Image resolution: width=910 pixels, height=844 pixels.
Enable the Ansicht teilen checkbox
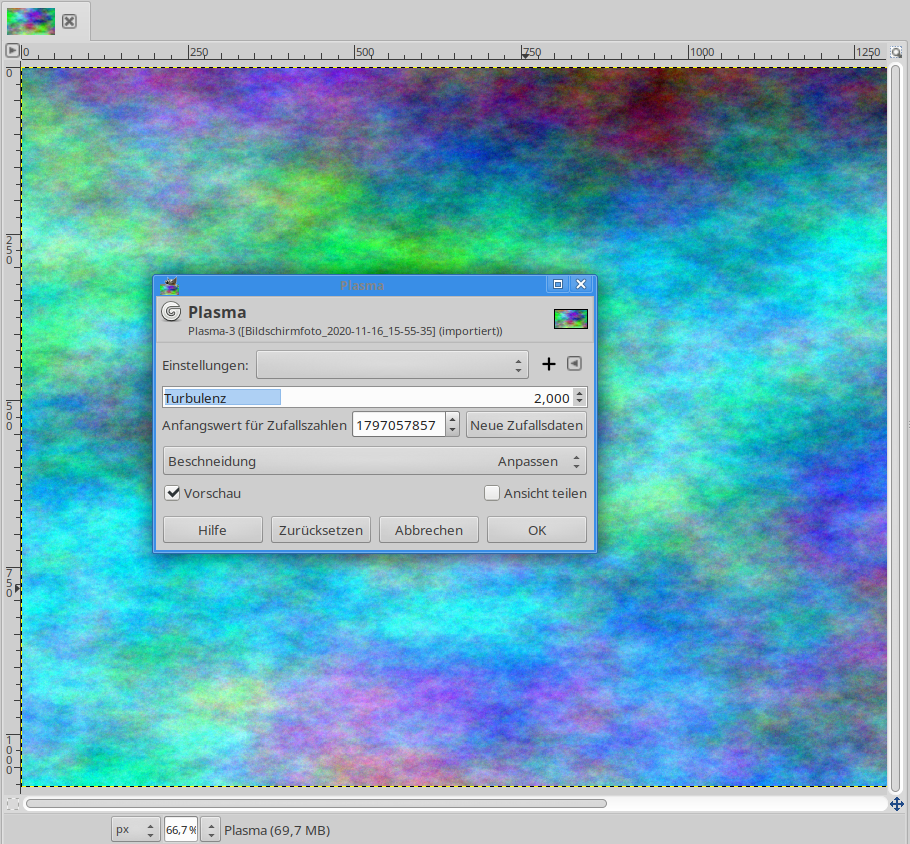[492, 493]
